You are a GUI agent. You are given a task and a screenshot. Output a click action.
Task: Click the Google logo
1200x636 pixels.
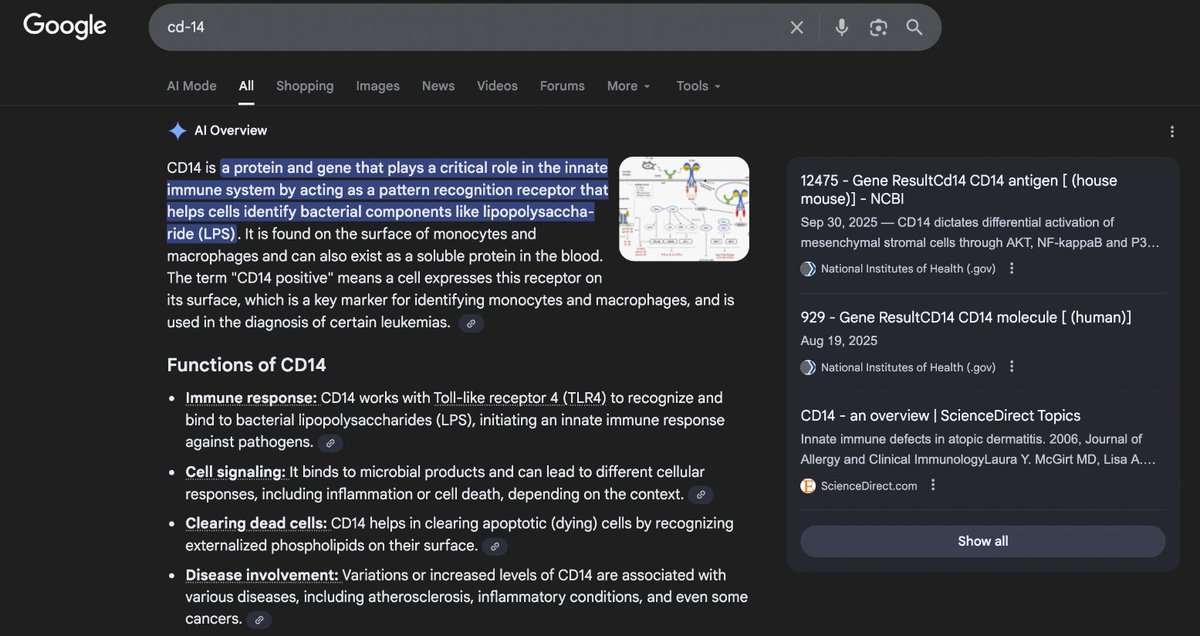[x=65, y=26]
